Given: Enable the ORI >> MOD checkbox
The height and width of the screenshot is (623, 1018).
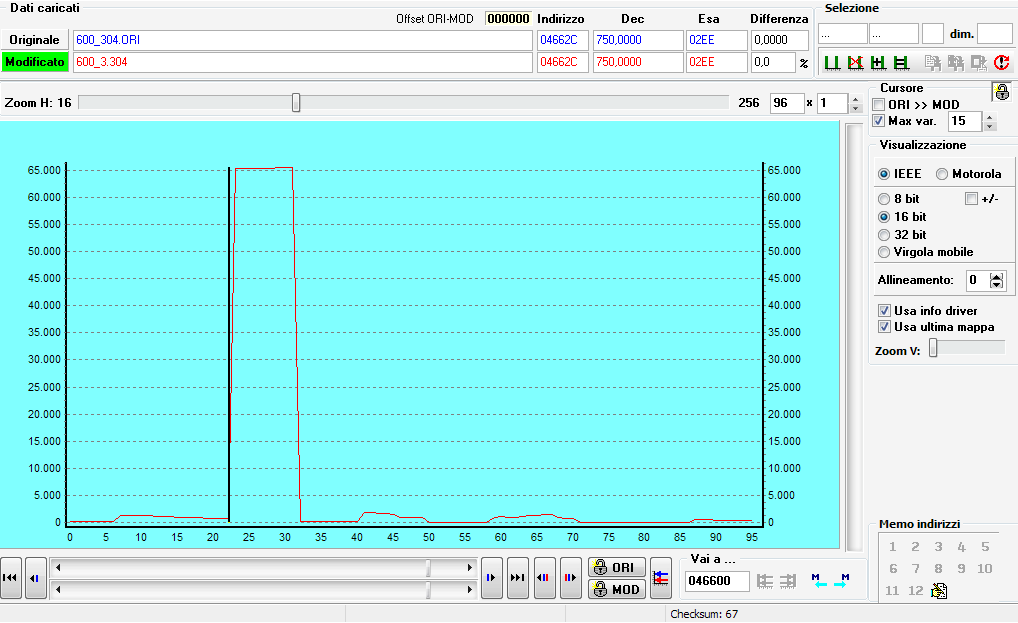Looking at the screenshot, I should point(878,104).
